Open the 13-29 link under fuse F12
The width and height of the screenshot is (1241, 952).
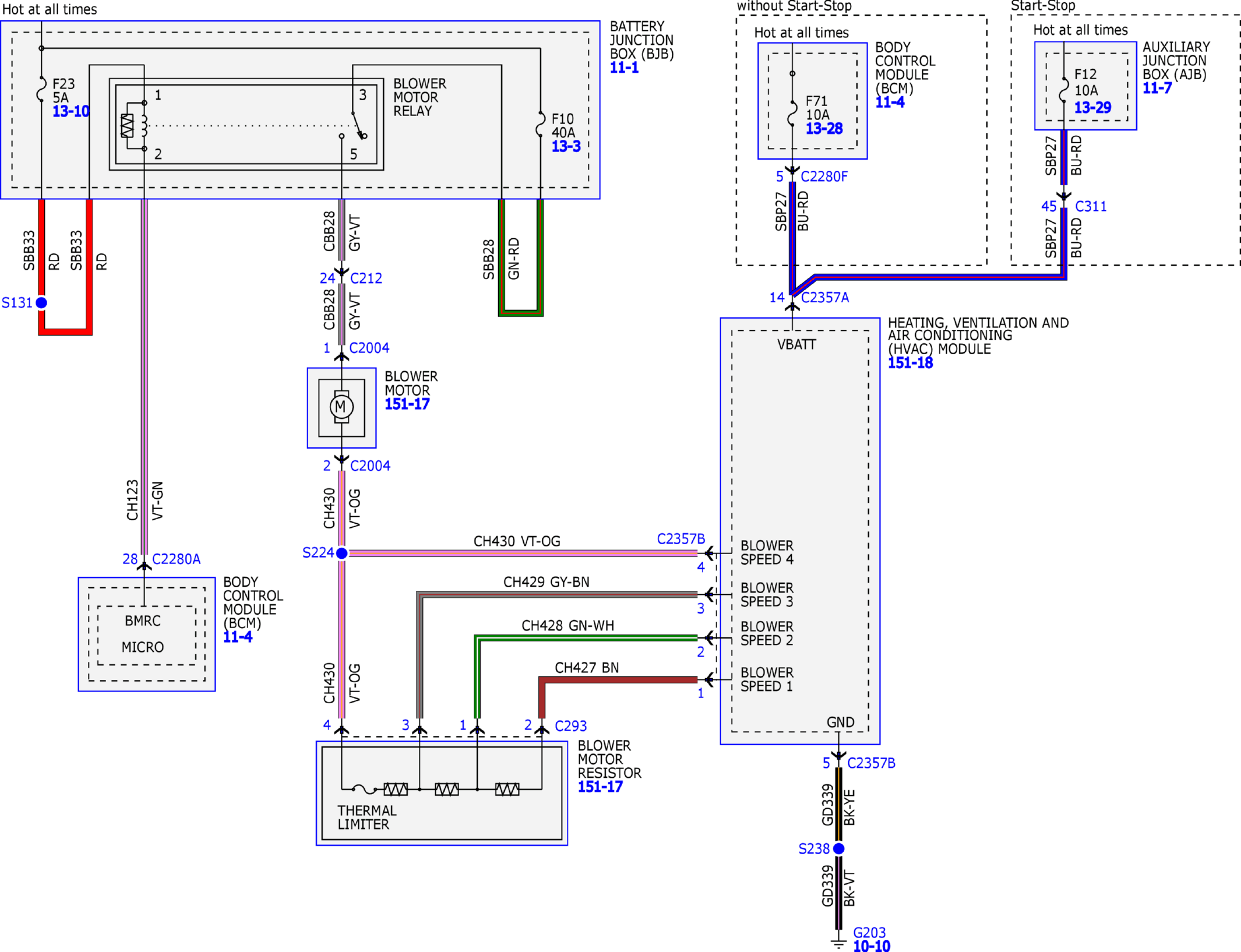point(1092,108)
